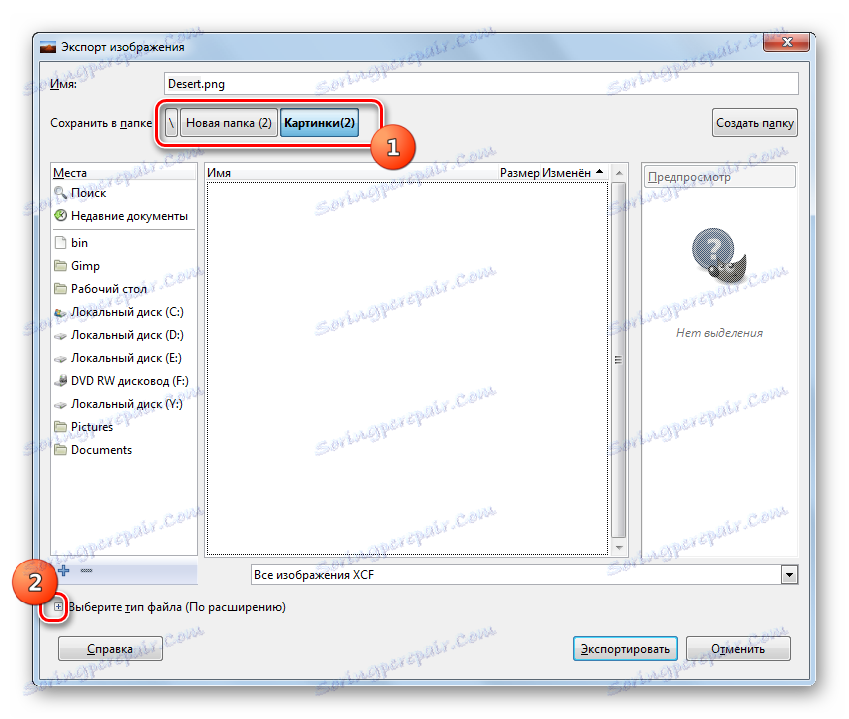Click the GIMP preview placeholder image
The height and width of the screenshot is (719, 849).
pos(719,255)
